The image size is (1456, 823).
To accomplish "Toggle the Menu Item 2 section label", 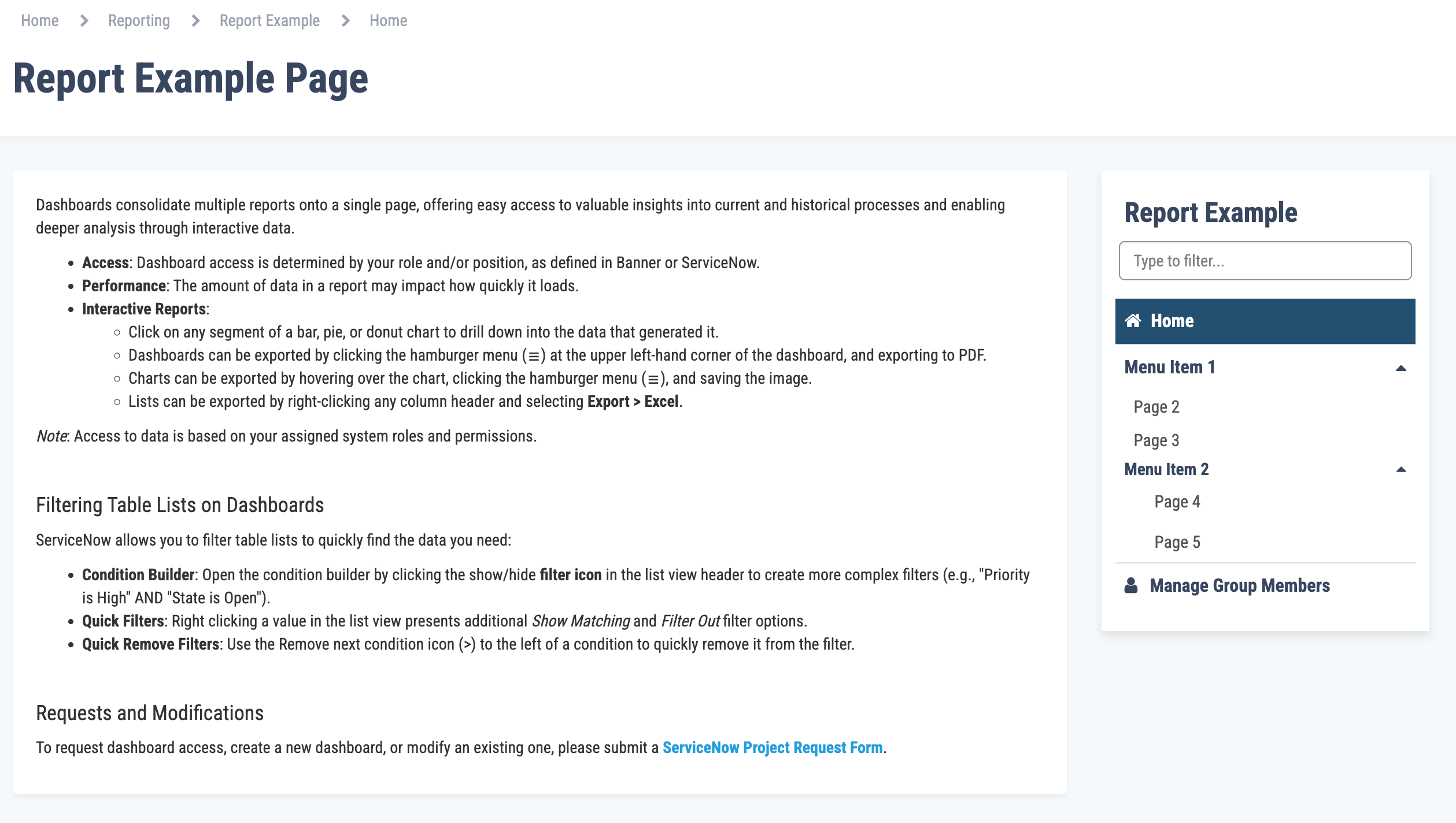I will [x=1166, y=469].
